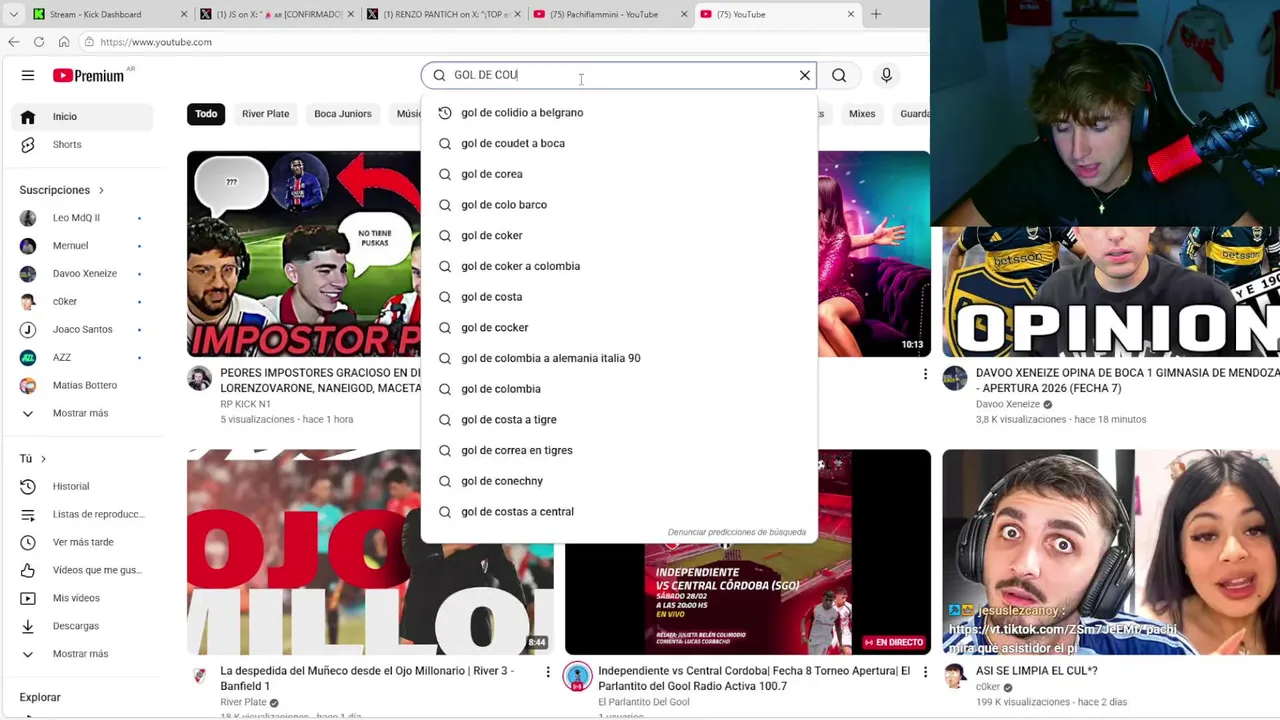
Task: Open the AZZ subscription channel
Action: pos(83,357)
